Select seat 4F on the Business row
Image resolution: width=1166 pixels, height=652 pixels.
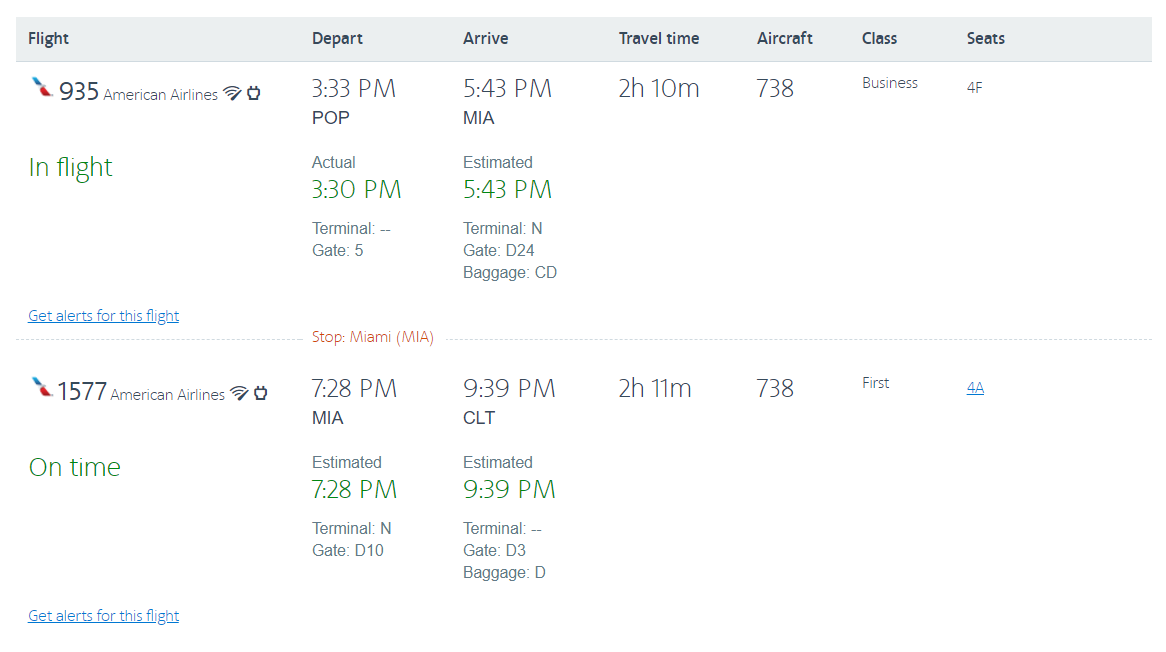click(974, 88)
